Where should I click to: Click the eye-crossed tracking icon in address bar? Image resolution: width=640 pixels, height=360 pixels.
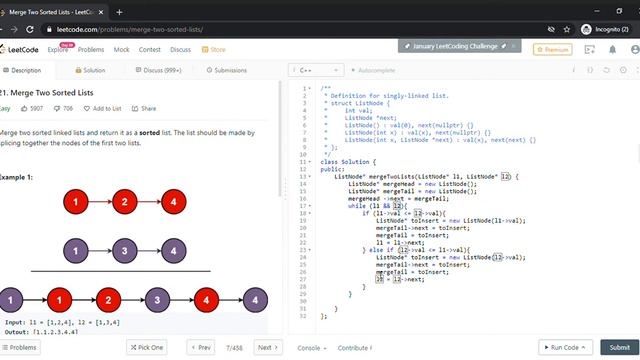[x=551, y=29]
